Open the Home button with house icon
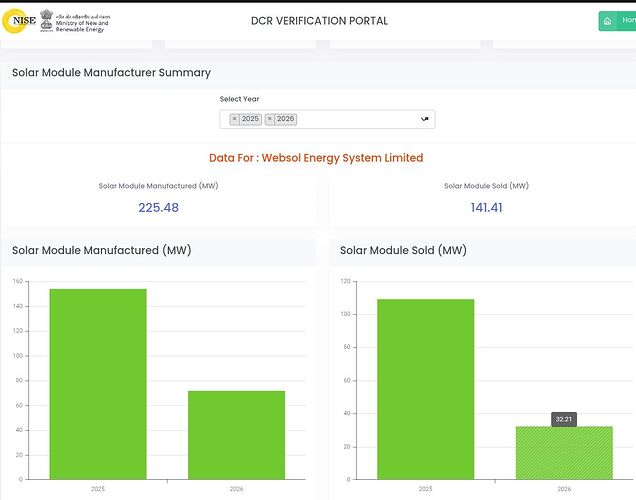 point(617,21)
